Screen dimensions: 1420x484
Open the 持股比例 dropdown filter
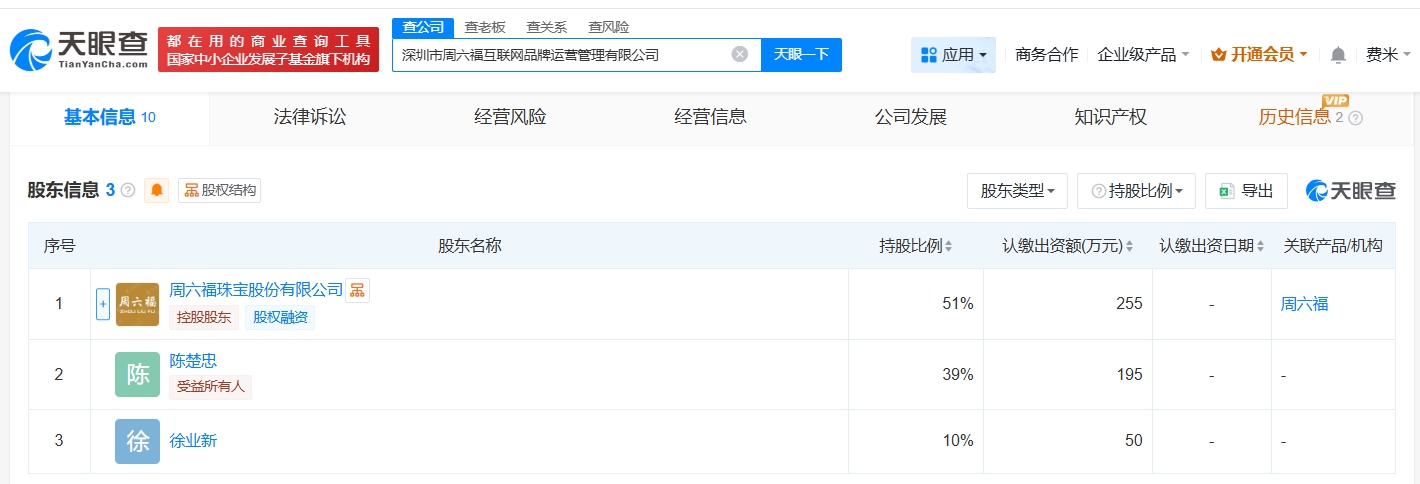[x=1136, y=191]
